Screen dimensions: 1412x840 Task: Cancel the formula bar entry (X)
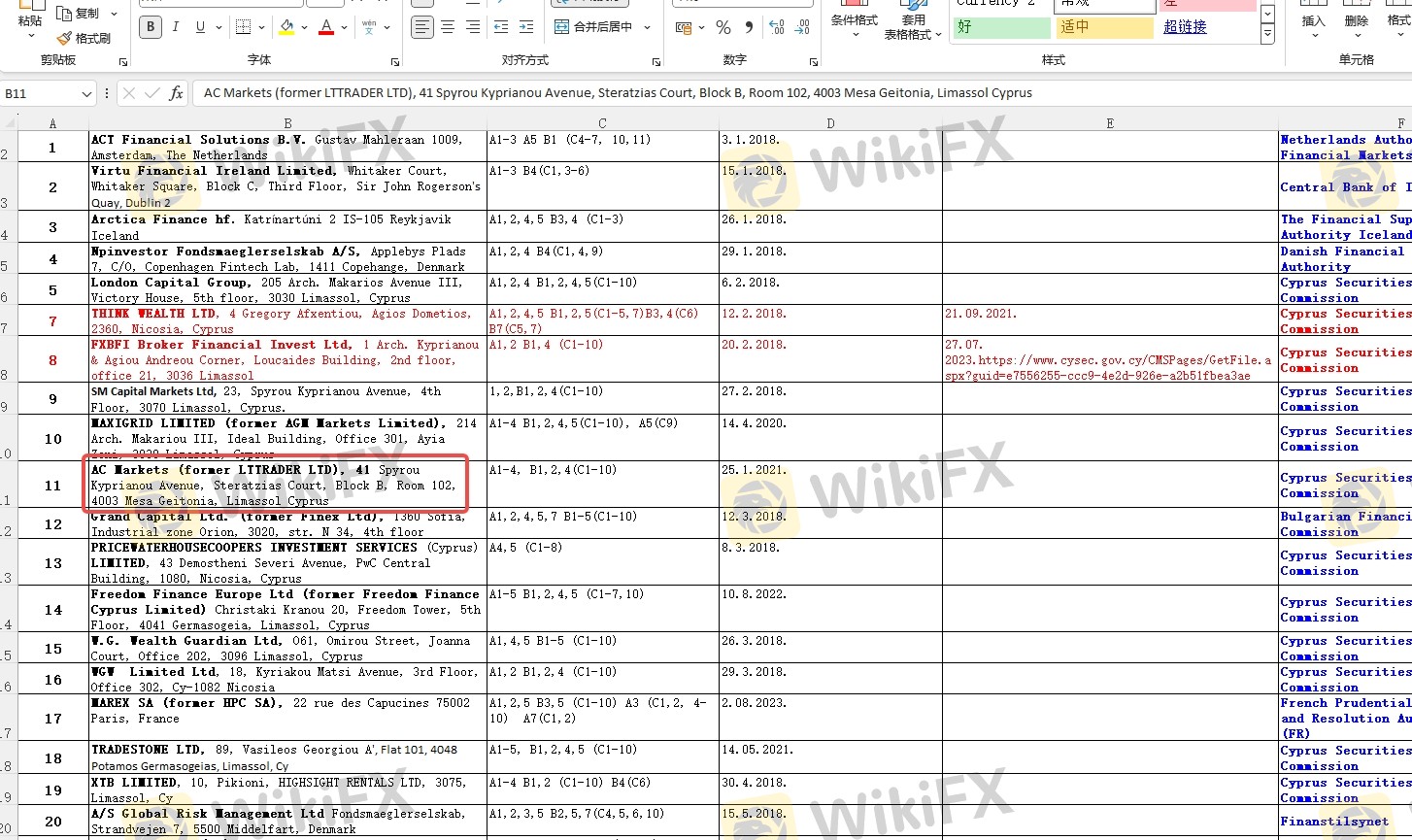coord(129,93)
